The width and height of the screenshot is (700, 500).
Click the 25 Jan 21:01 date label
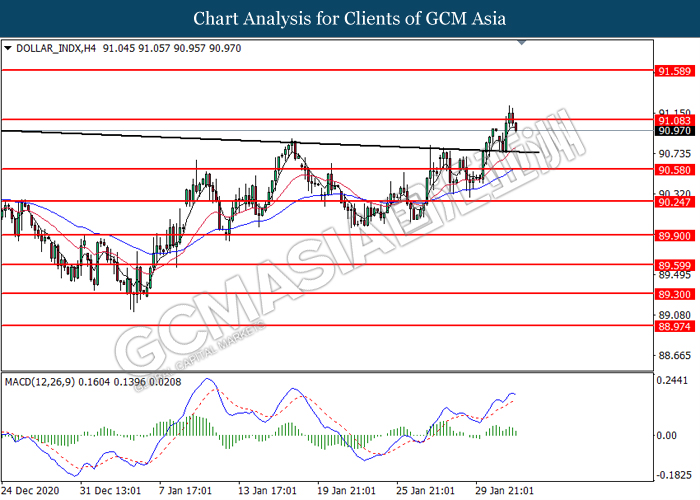pos(425,490)
